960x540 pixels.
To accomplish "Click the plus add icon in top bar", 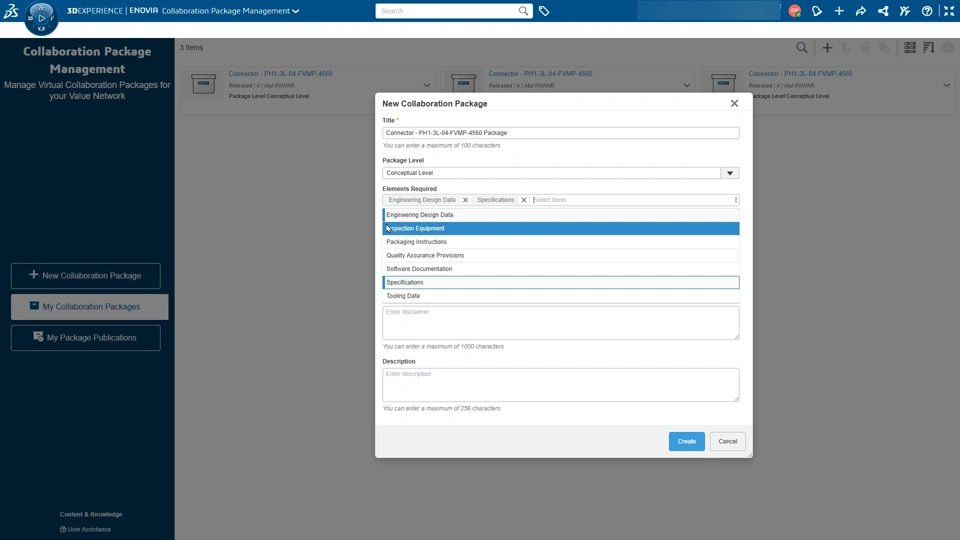I will tap(839, 11).
